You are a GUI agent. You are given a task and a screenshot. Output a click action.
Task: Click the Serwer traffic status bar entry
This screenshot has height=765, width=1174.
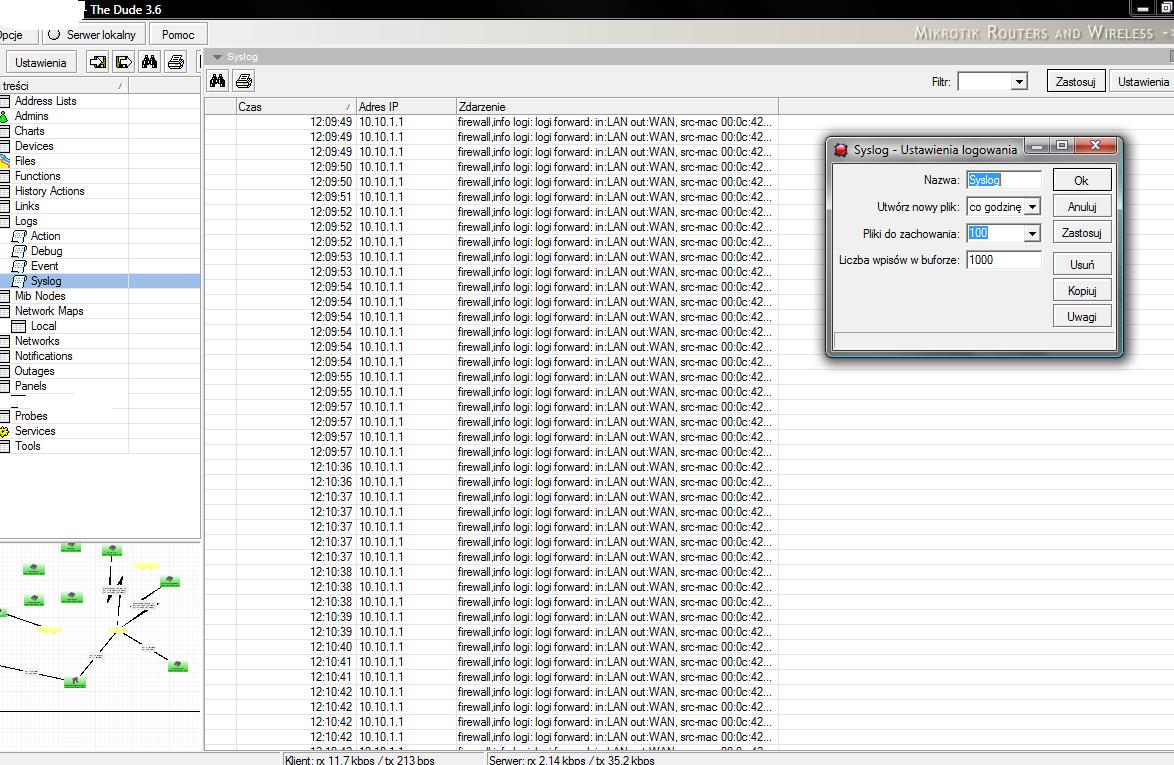[x=571, y=760]
